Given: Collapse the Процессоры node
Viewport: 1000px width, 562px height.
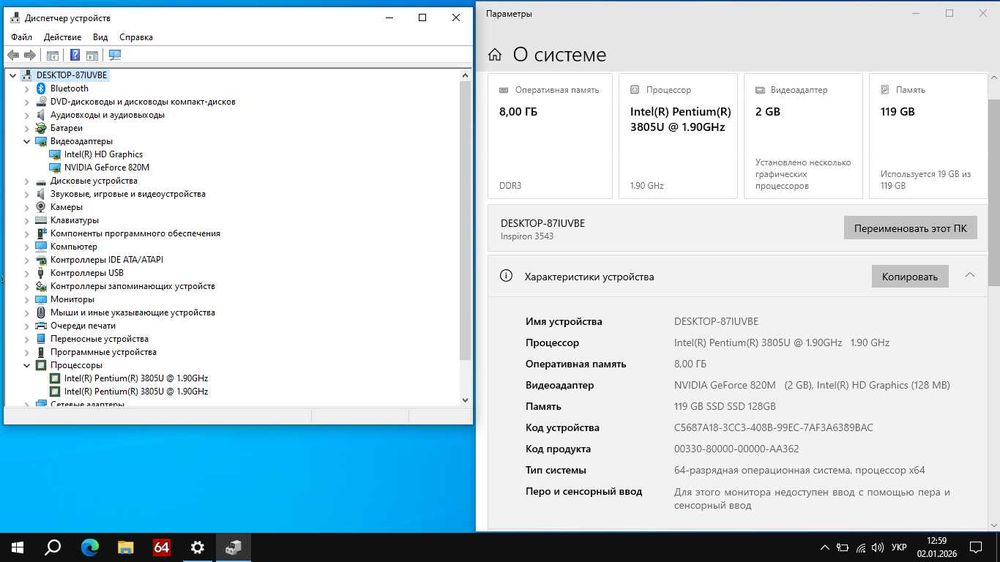Looking at the screenshot, I should click(27, 366).
